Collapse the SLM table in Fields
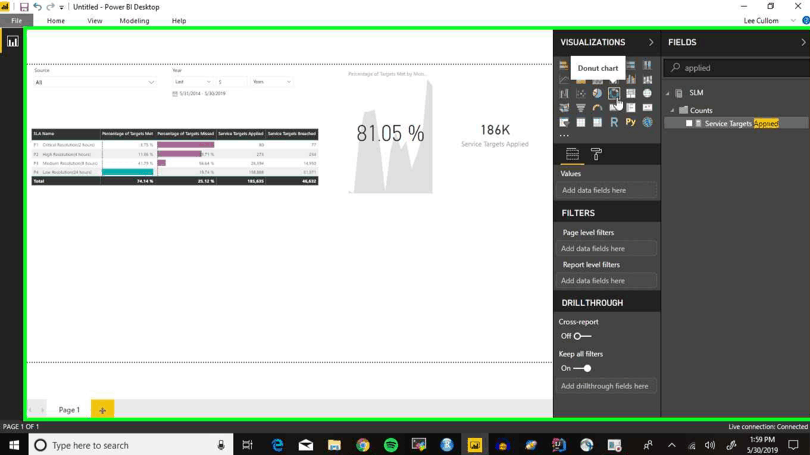Screen dimensions: 810x455 click(667, 93)
